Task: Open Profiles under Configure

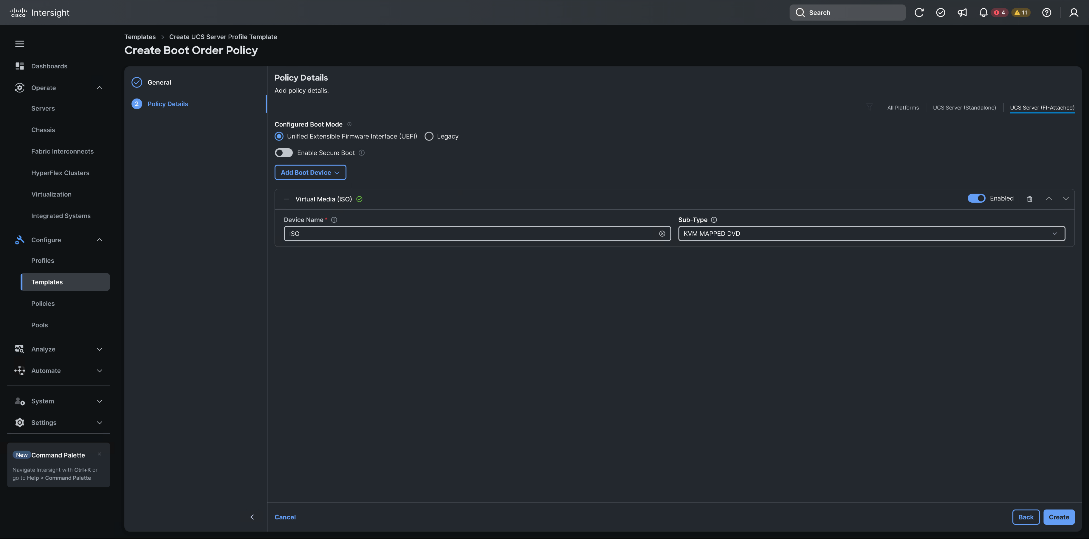Action: click(x=42, y=261)
